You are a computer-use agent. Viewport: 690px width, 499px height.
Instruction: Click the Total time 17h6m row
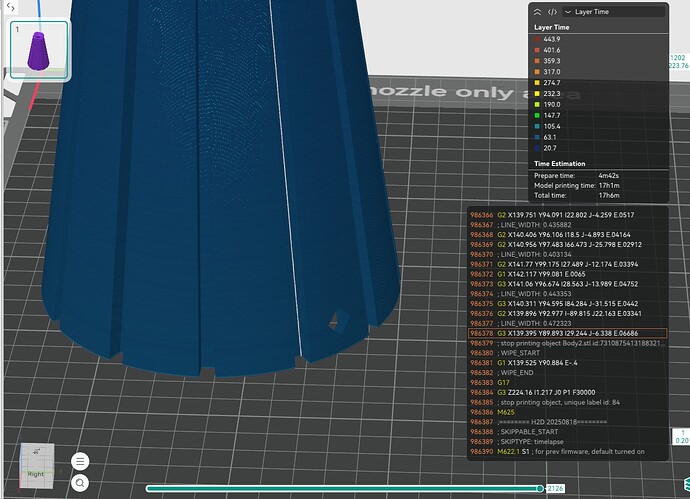[x=577, y=195]
